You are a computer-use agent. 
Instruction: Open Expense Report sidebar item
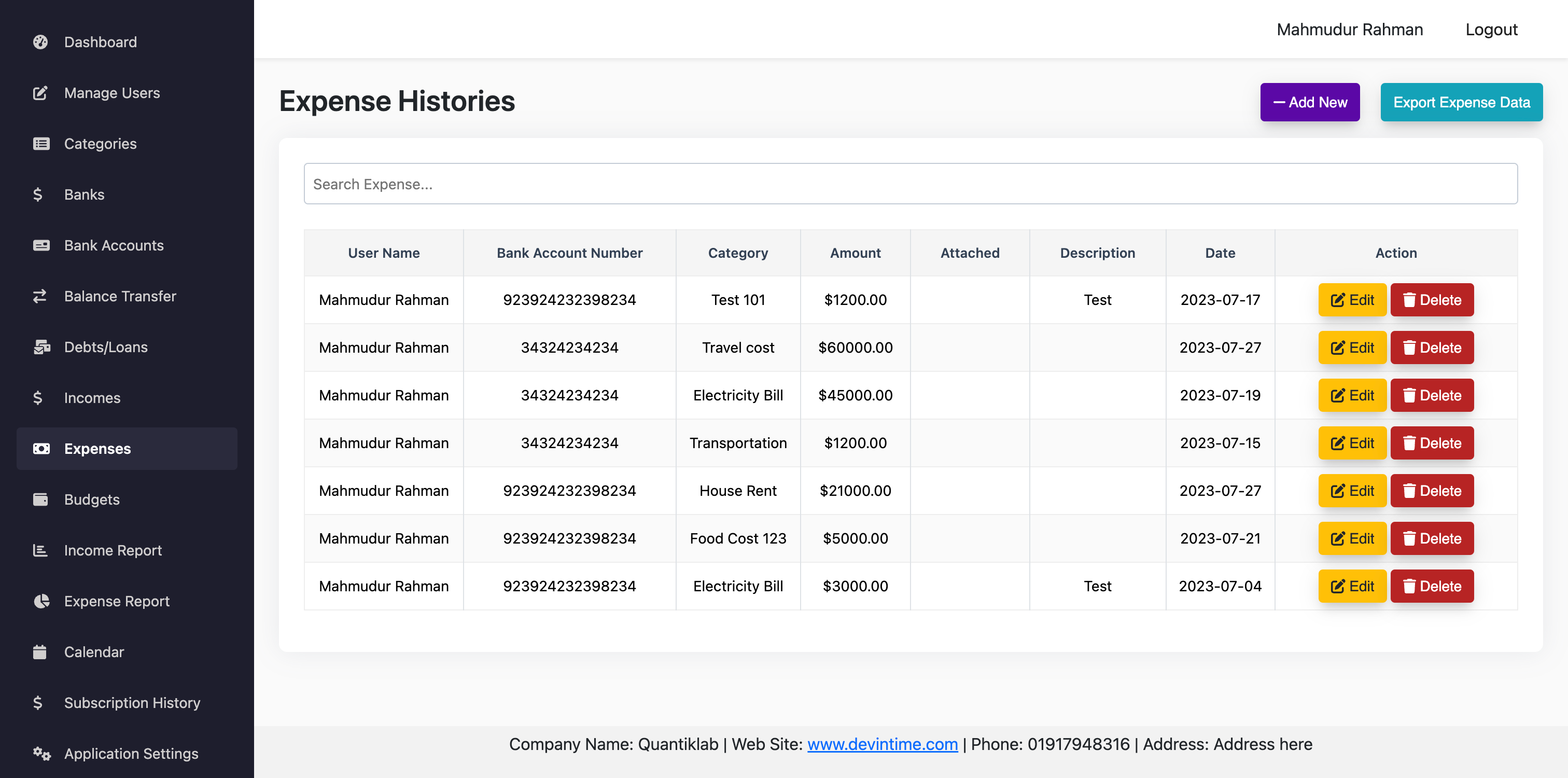tap(117, 601)
